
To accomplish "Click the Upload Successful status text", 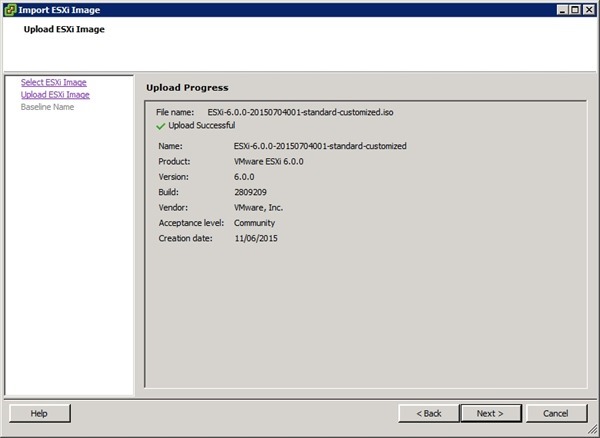I will click(202, 125).
